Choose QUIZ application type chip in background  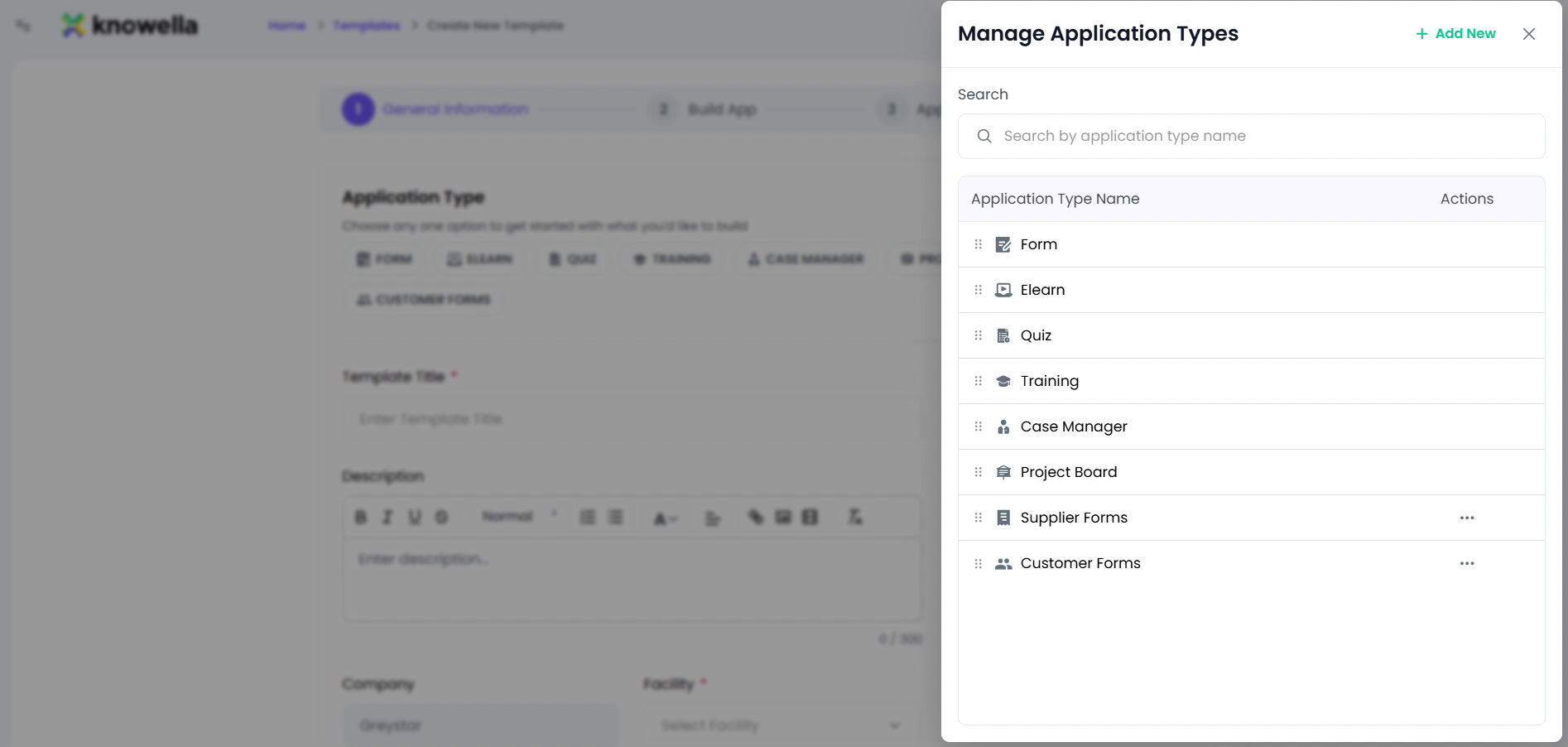click(572, 259)
